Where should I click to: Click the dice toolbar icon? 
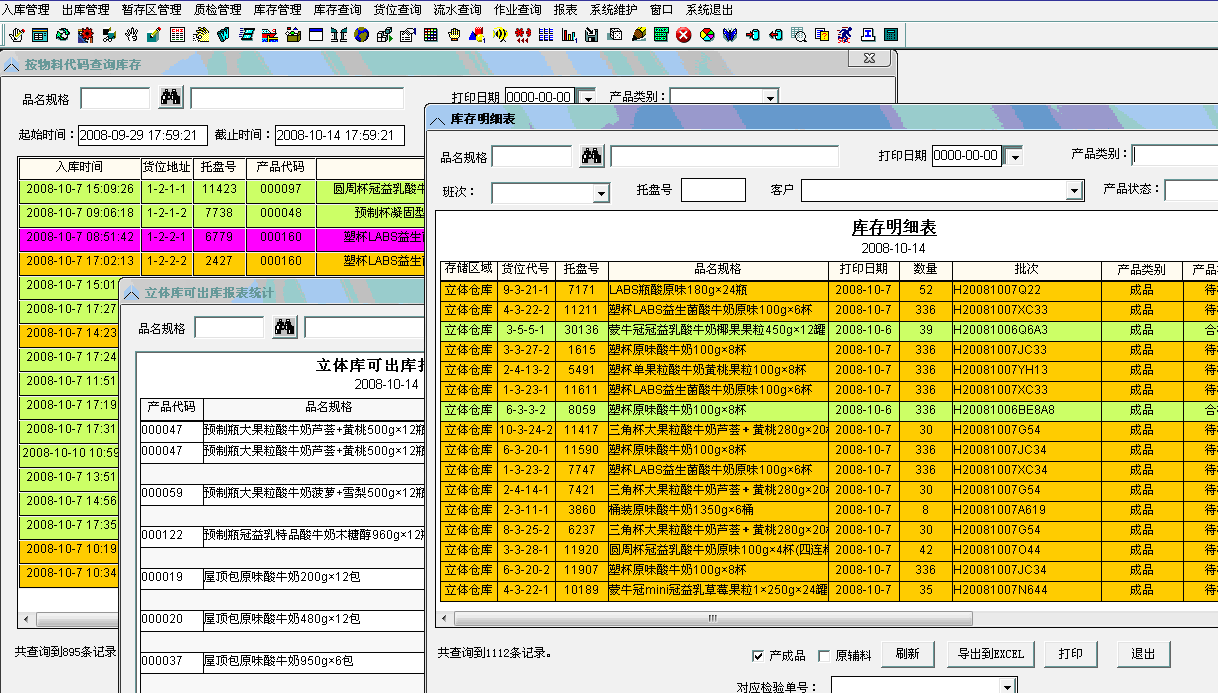pyautogui.click(x=615, y=35)
